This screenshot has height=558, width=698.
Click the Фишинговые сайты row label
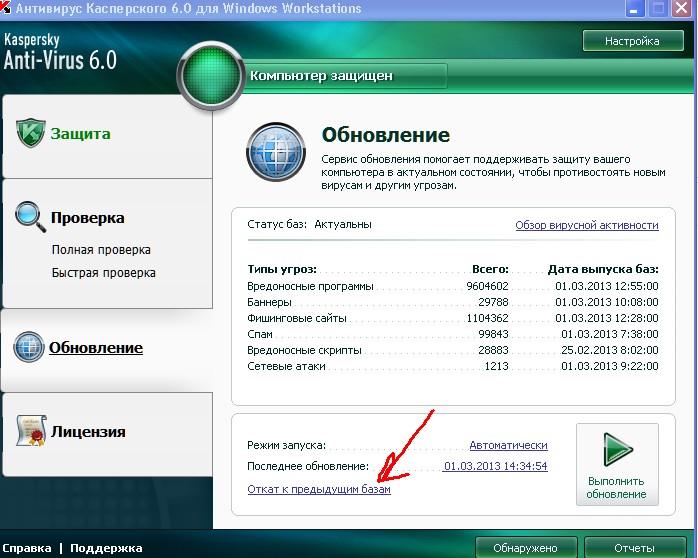(297, 318)
